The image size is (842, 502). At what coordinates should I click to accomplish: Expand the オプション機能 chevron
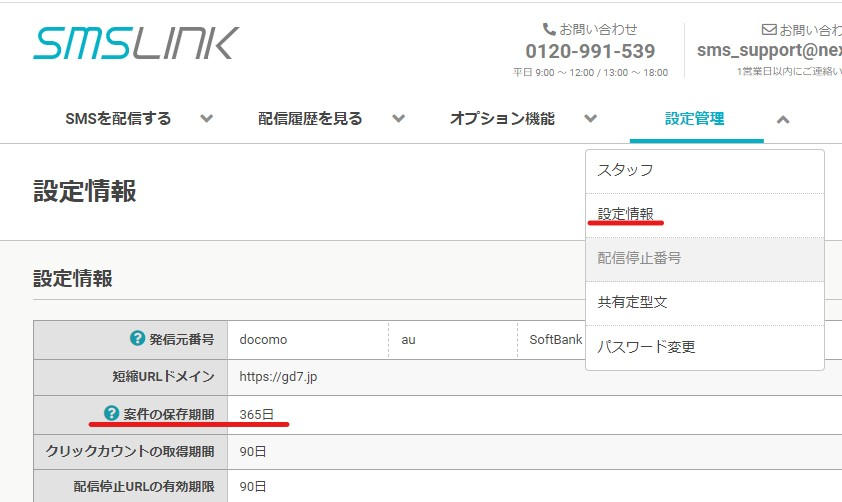[x=590, y=119]
